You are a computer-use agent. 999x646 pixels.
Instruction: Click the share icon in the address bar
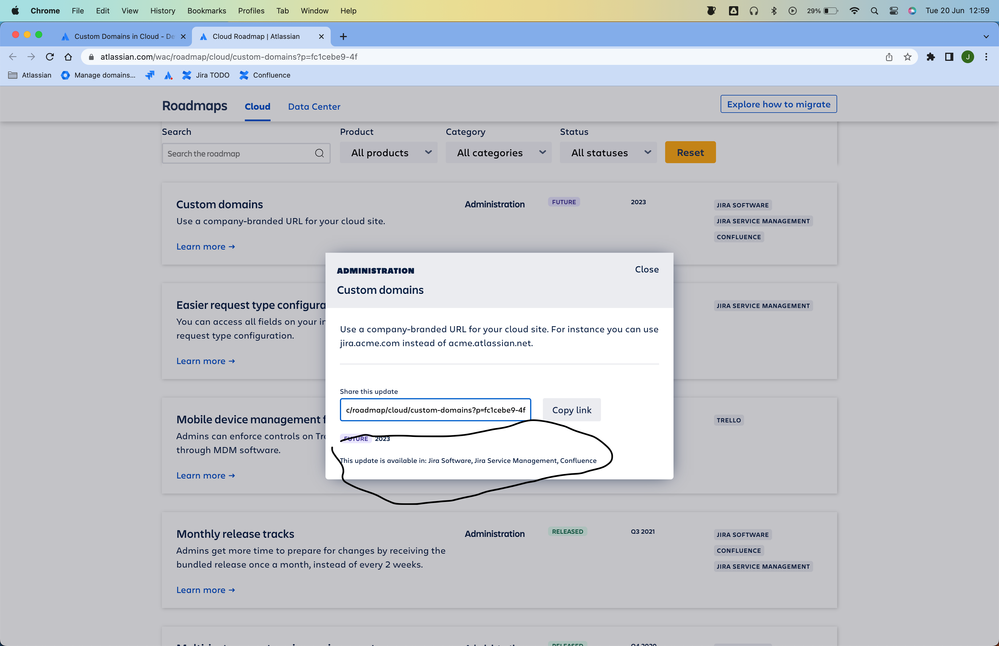click(x=887, y=57)
